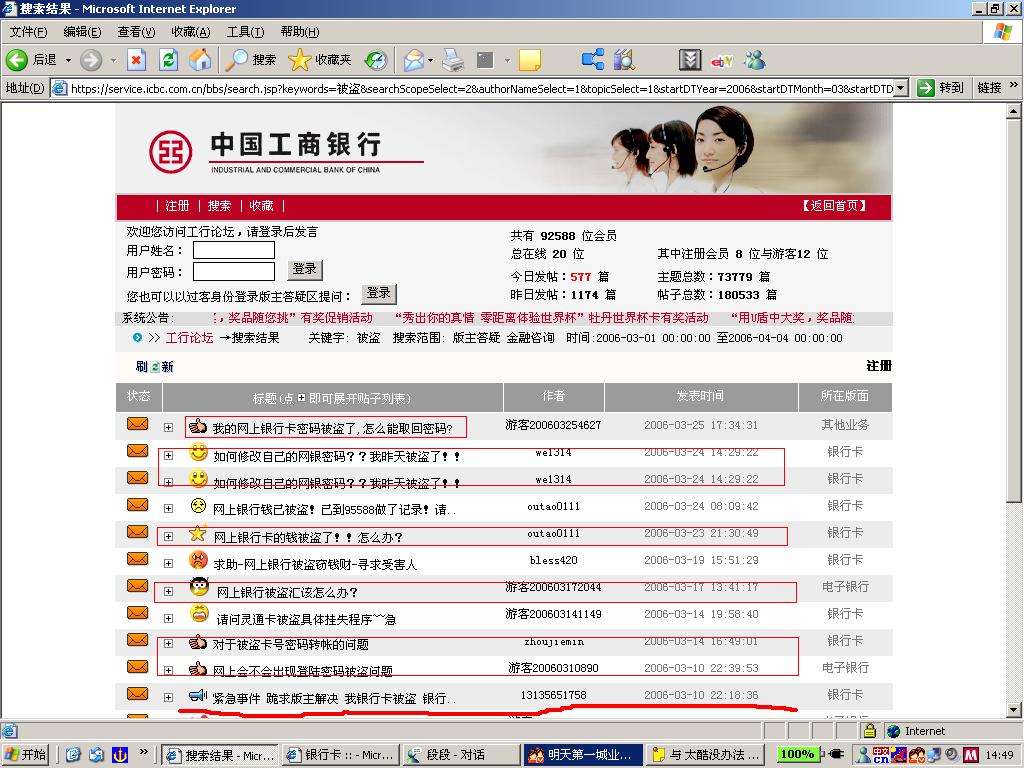
Task: Open the 工行论坛 breadcrumb link
Action: 189,338
